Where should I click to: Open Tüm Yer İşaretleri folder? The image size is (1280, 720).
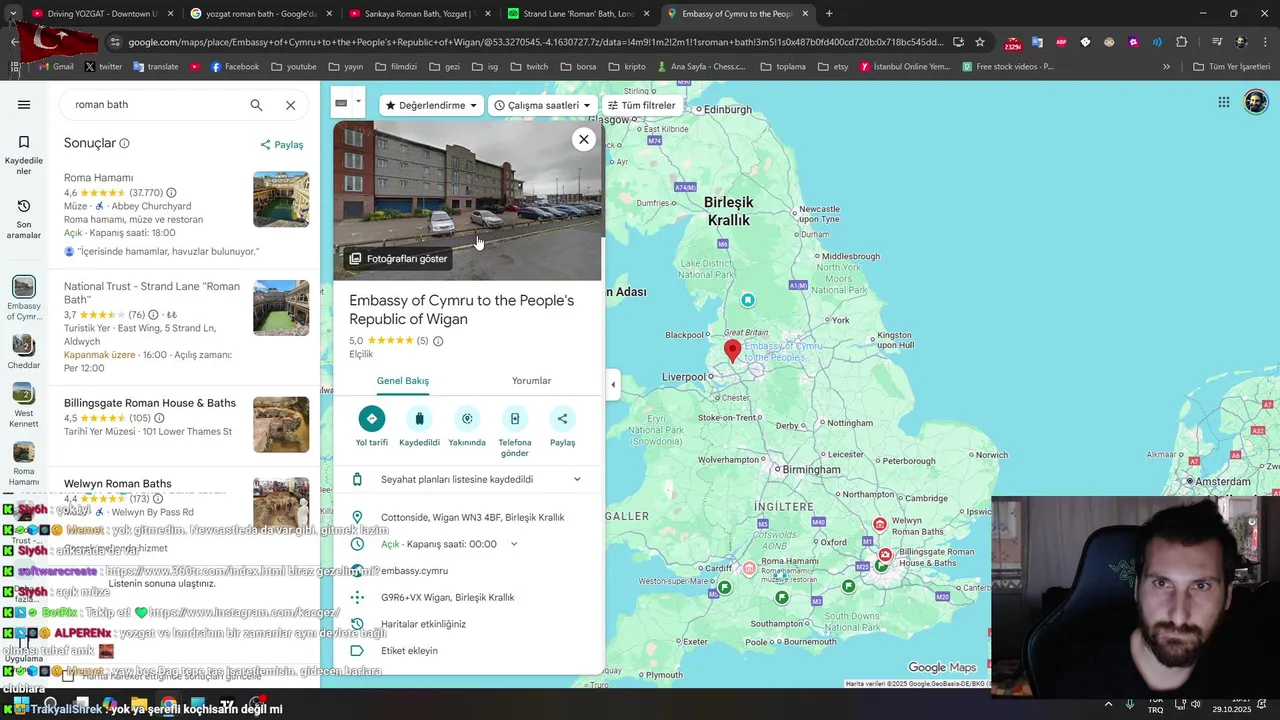[x=1231, y=67]
